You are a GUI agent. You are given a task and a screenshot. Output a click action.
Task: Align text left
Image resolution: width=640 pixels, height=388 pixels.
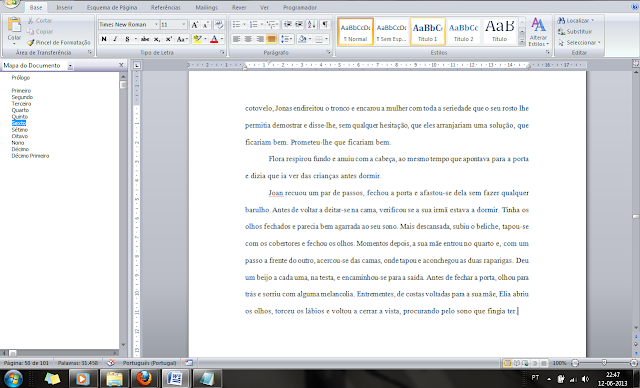(236, 39)
